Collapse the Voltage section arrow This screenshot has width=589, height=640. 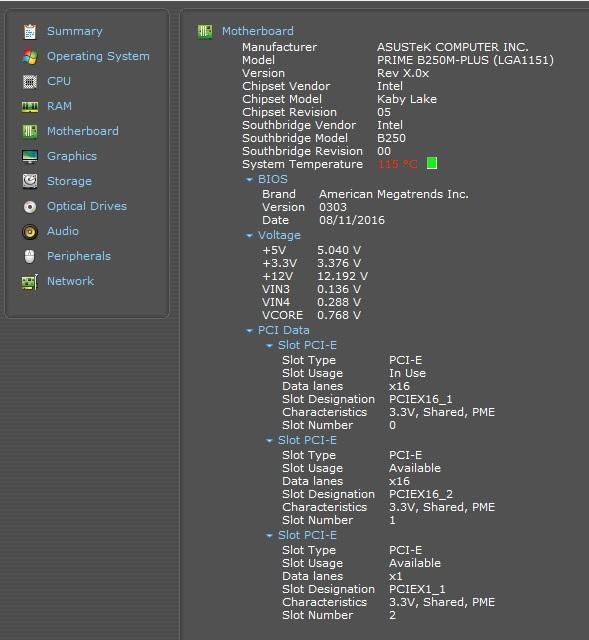249,236
